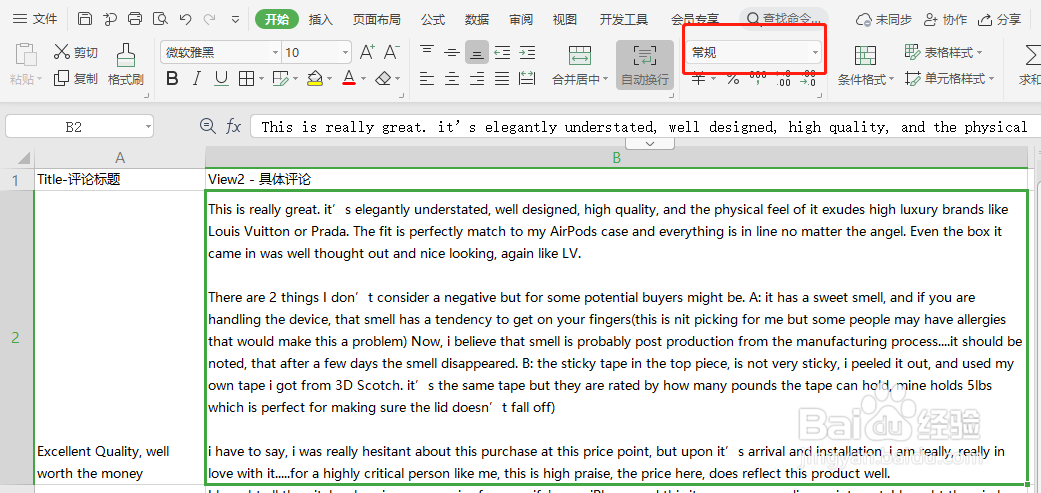This screenshot has height=493, width=1041.
Task: Open the 常规 number format dropdown
Action: point(755,52)
